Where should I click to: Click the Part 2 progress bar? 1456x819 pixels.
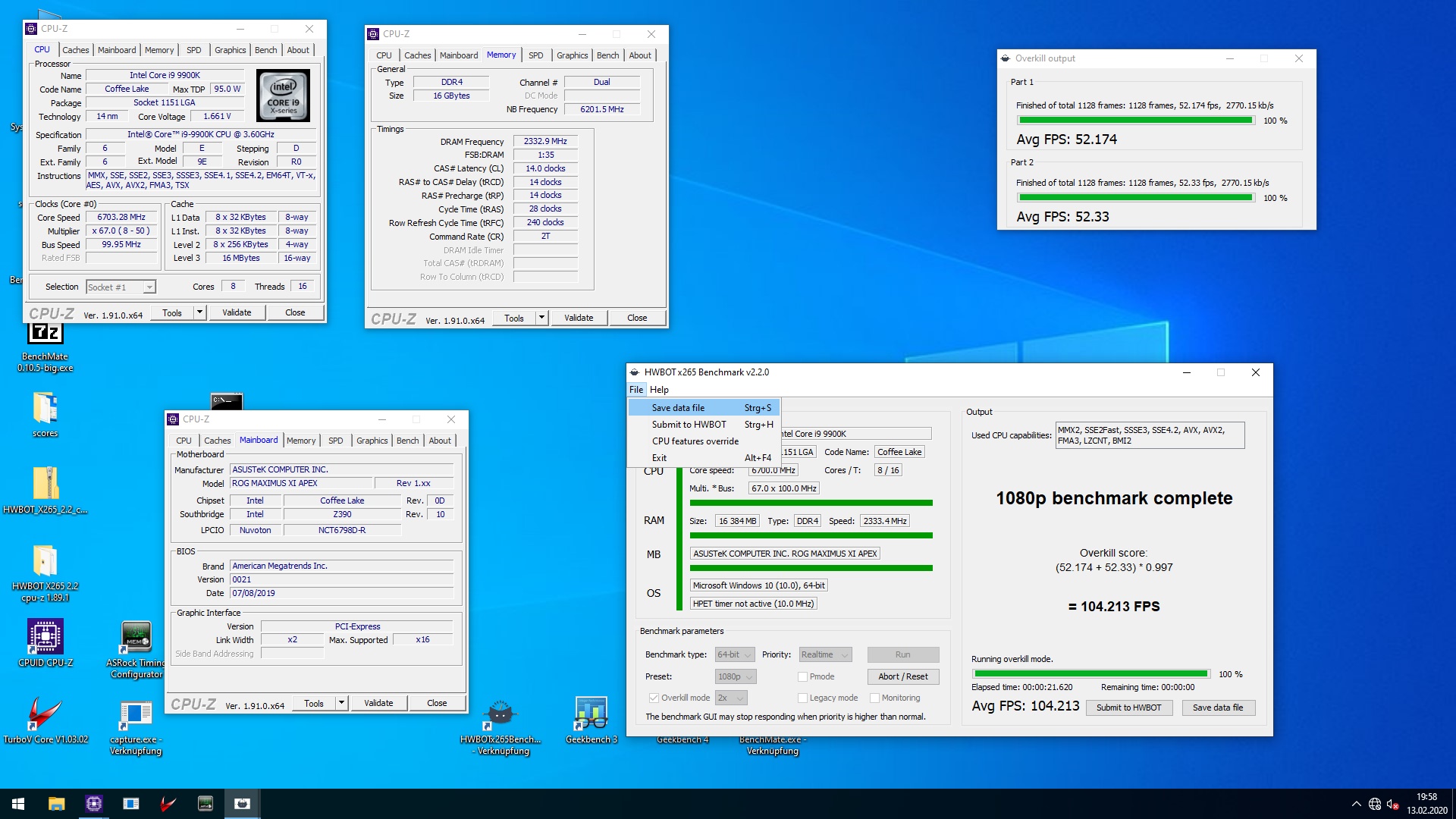[x=1135, y=198]
